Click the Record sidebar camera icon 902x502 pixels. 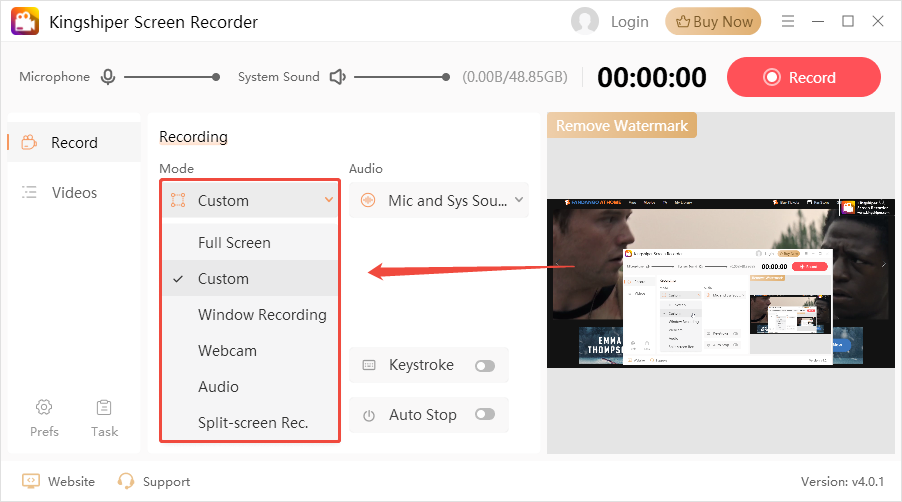coord(29,142)
